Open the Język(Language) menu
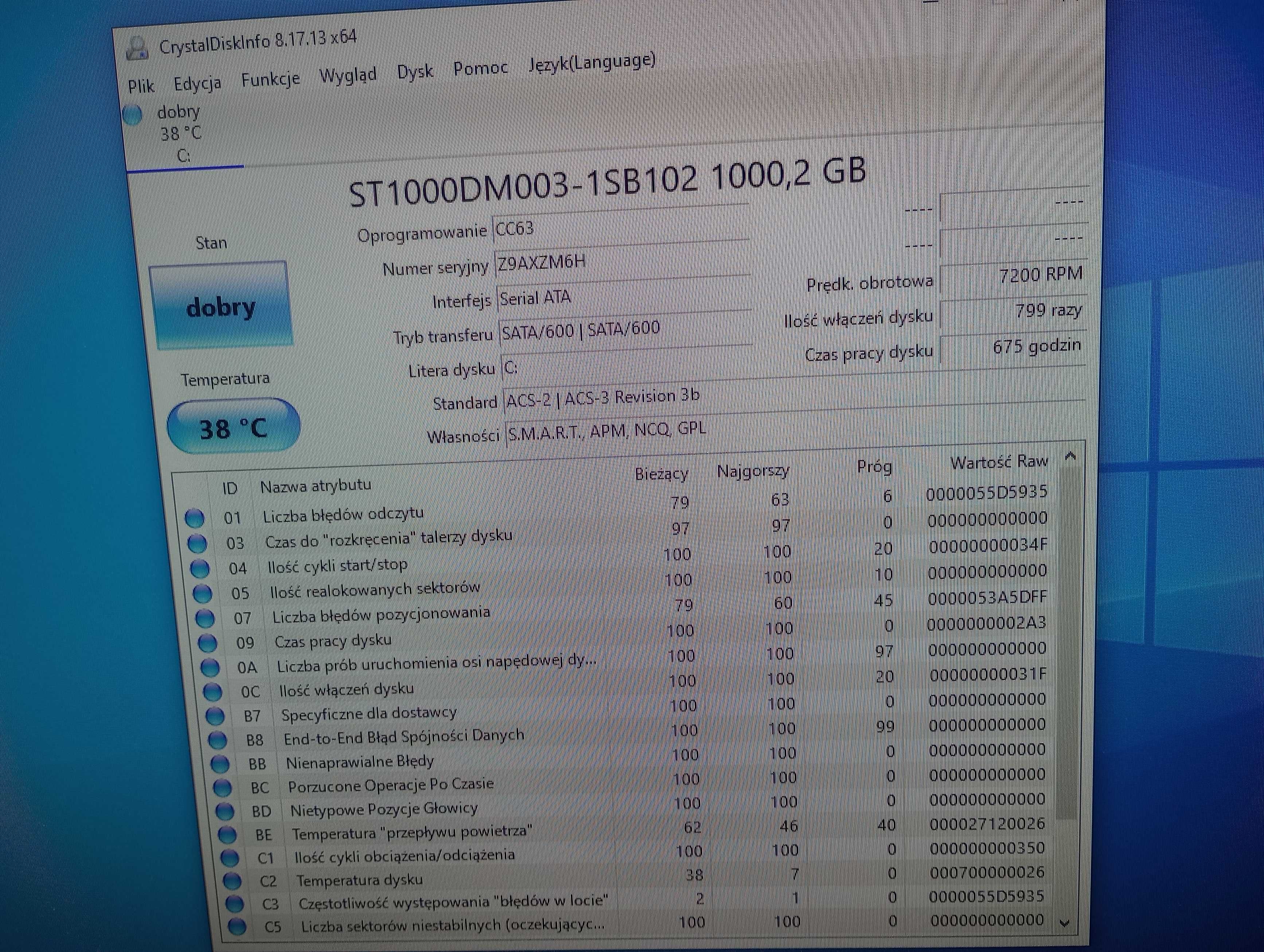This screenshot has width=1264, height=952. [592, 62]
